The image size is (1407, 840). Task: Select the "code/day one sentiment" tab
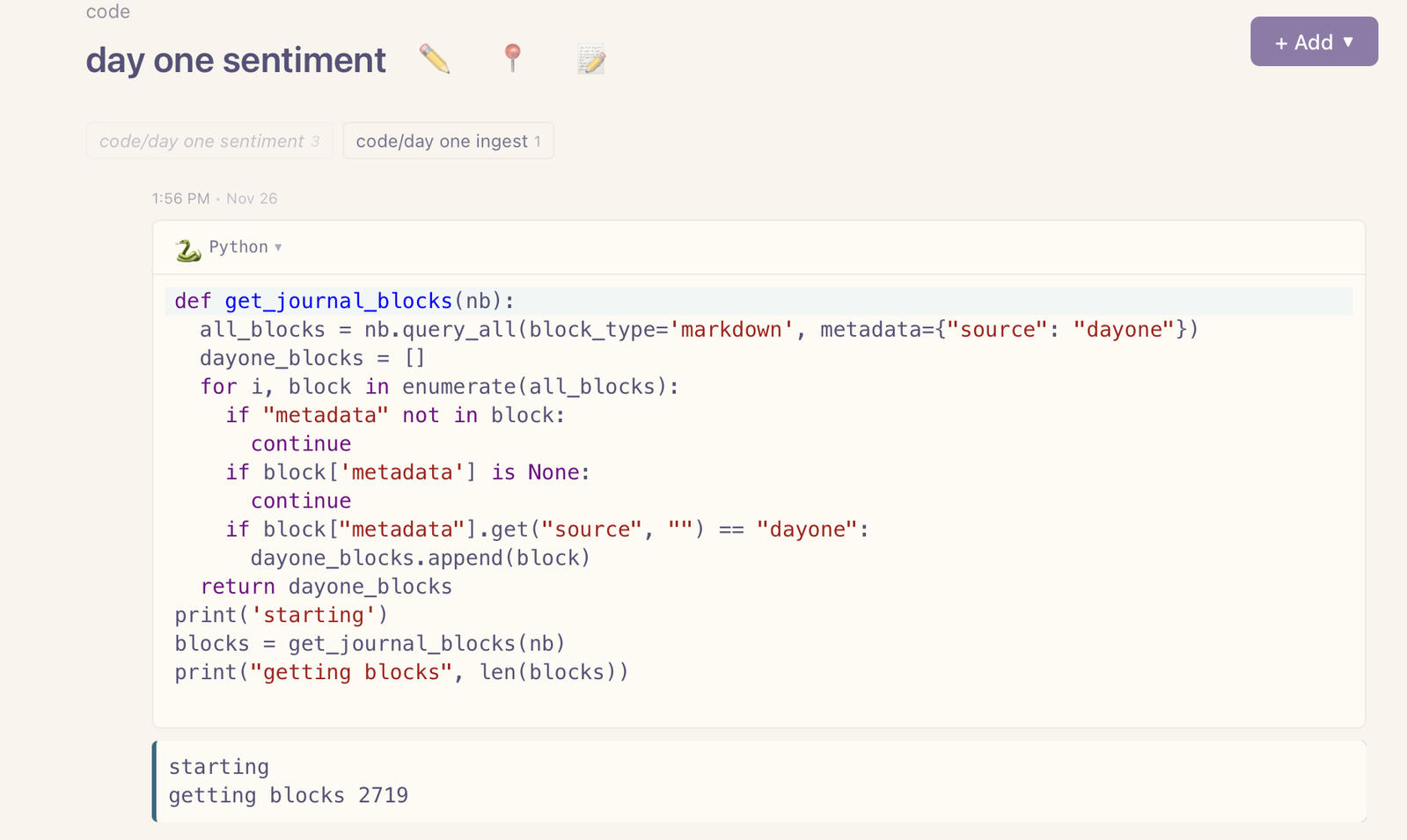209,142
